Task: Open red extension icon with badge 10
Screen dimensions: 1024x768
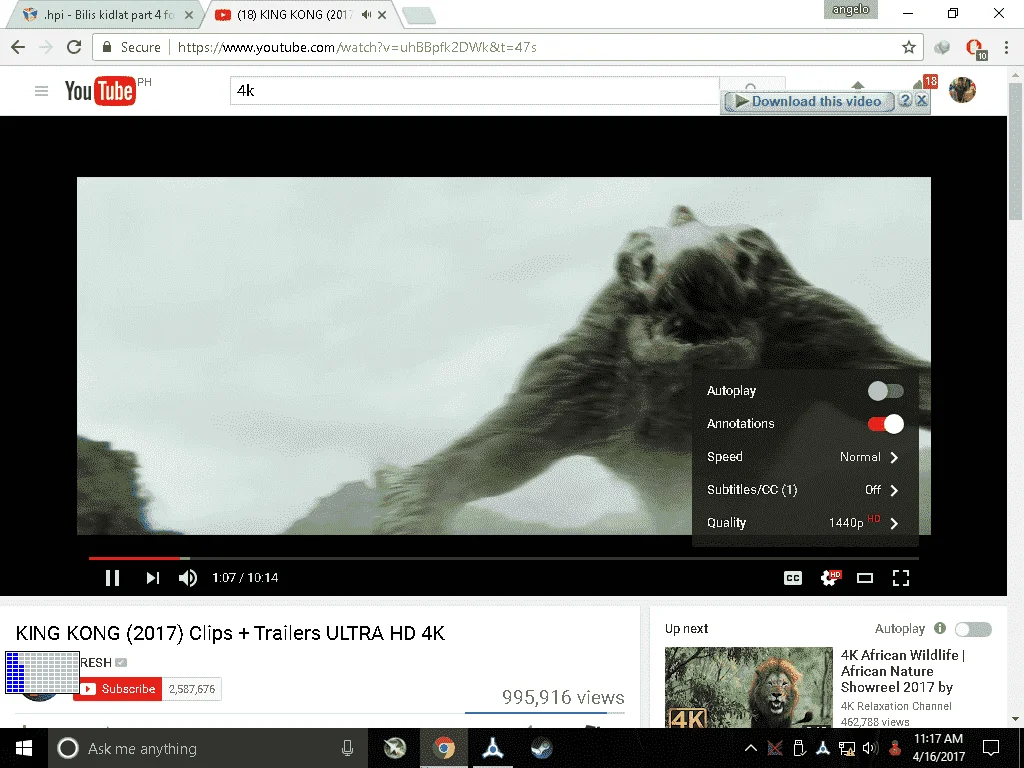Action: (975, 48)
